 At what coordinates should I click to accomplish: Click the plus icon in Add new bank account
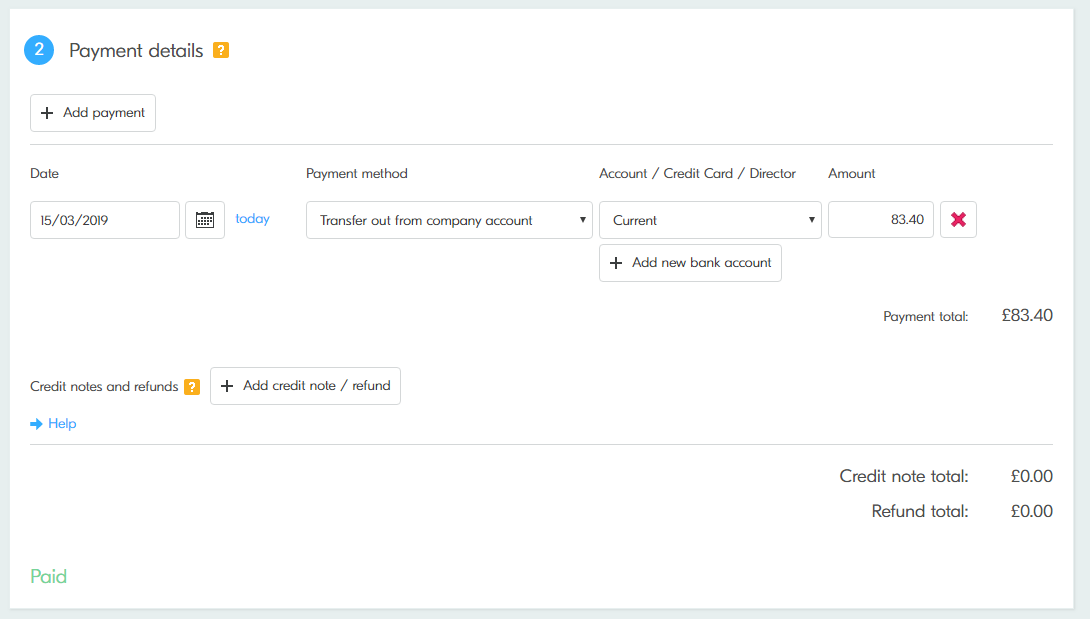tap(616, 263)
